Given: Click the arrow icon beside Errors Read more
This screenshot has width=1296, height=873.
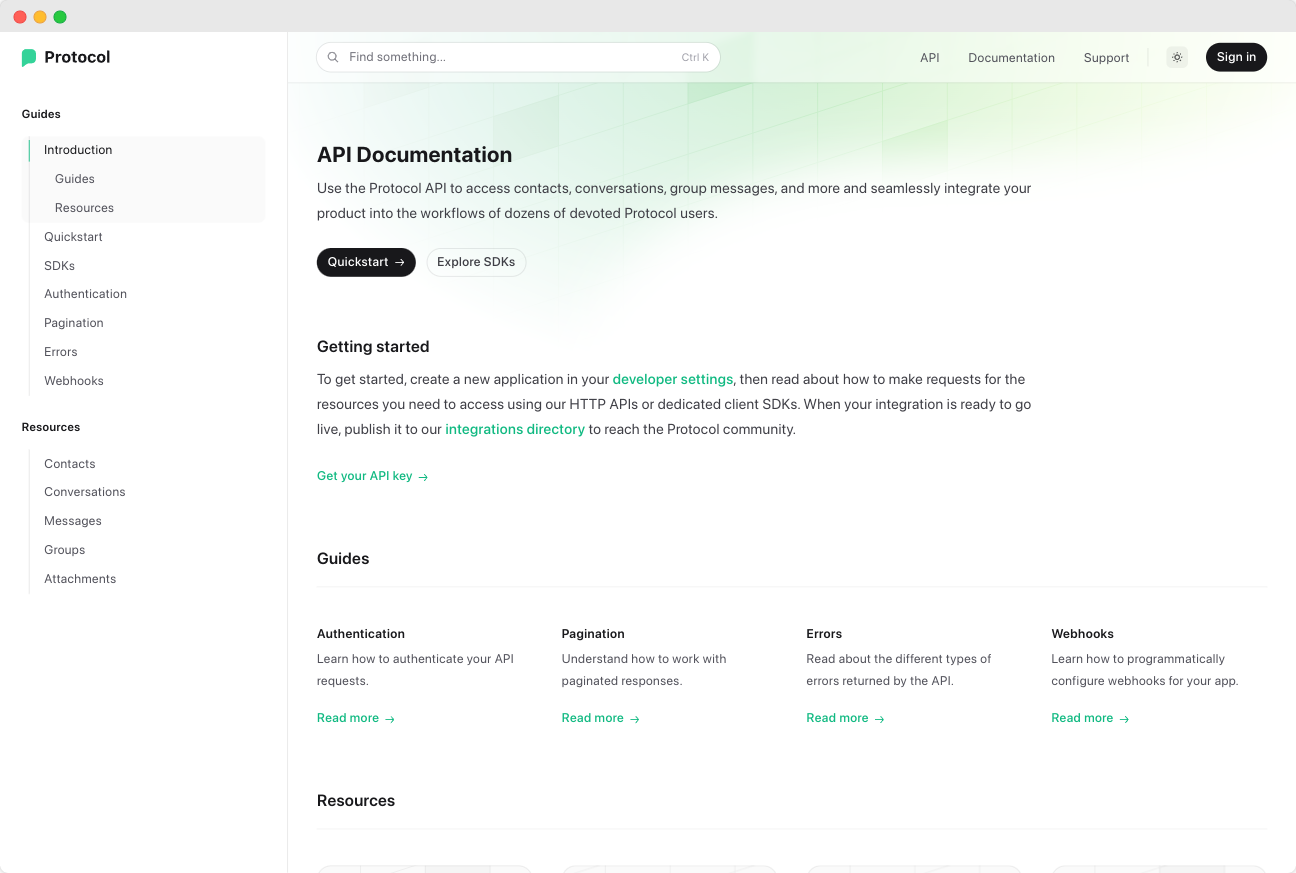Looking at the screenshot, I should click(880, 719).
